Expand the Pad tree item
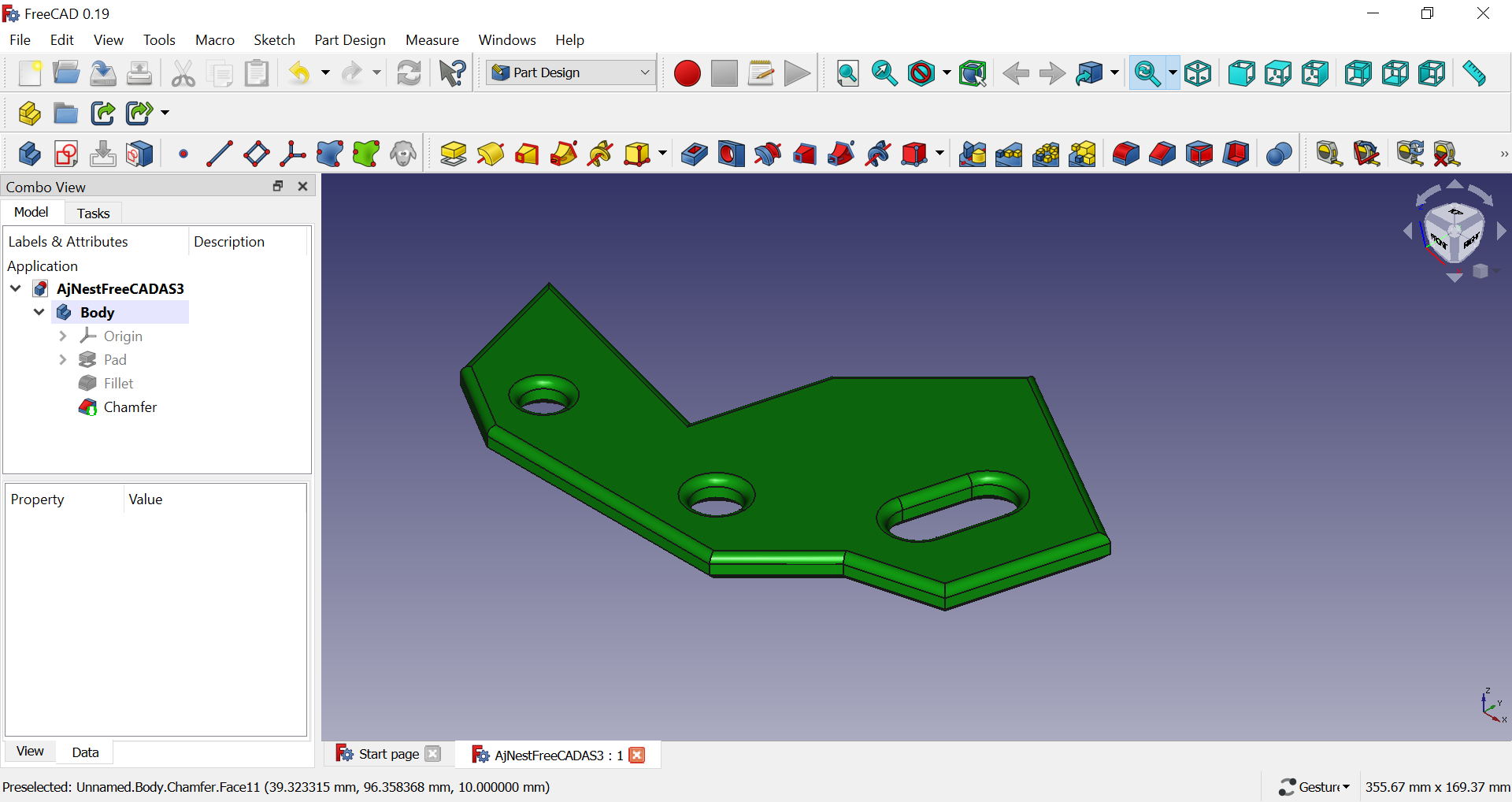1512x802 pixels. [x=63, y=360]
